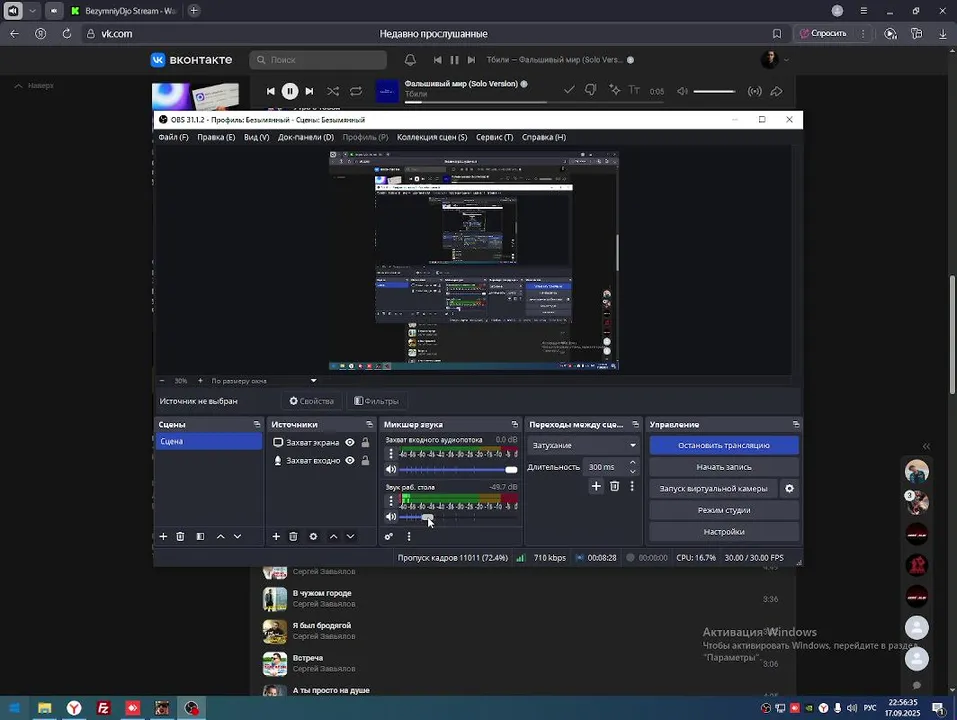
Task: Open preview scaling dropdown По размеру окна
Action: [x=264, y=381]
